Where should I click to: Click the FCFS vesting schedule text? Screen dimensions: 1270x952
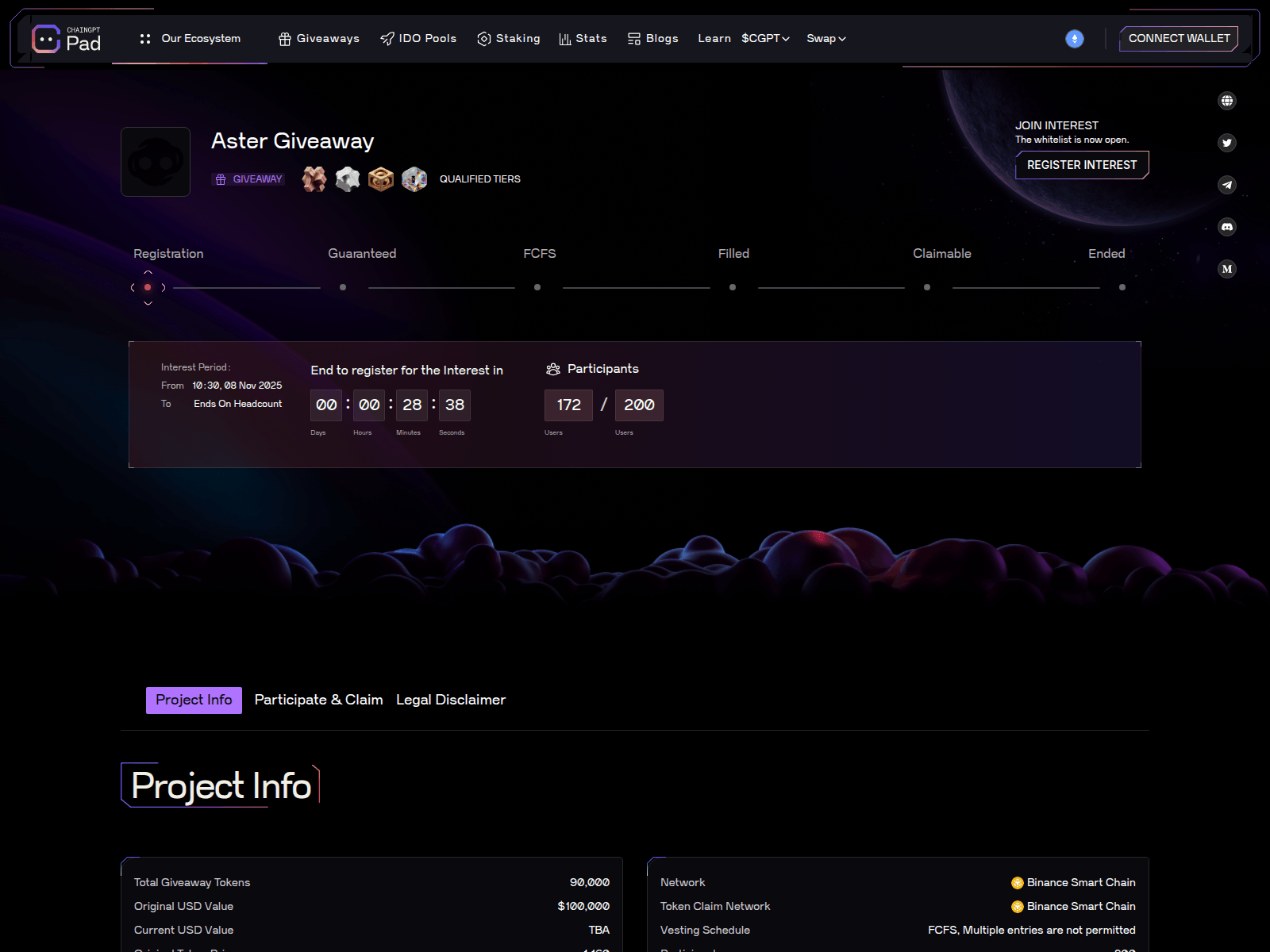click(x=1032, y=930)
